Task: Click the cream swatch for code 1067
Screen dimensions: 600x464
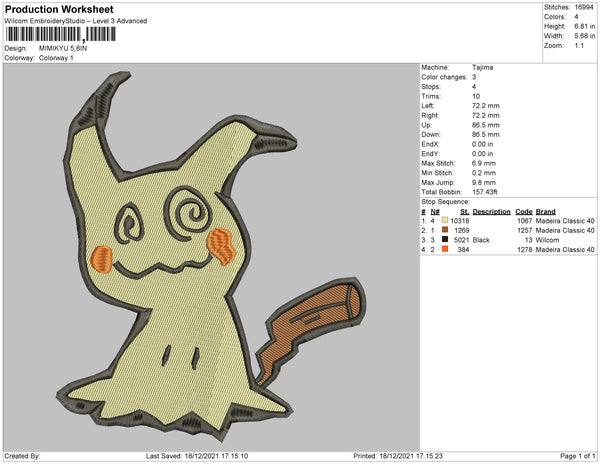Action: click(x=445, y=220)
